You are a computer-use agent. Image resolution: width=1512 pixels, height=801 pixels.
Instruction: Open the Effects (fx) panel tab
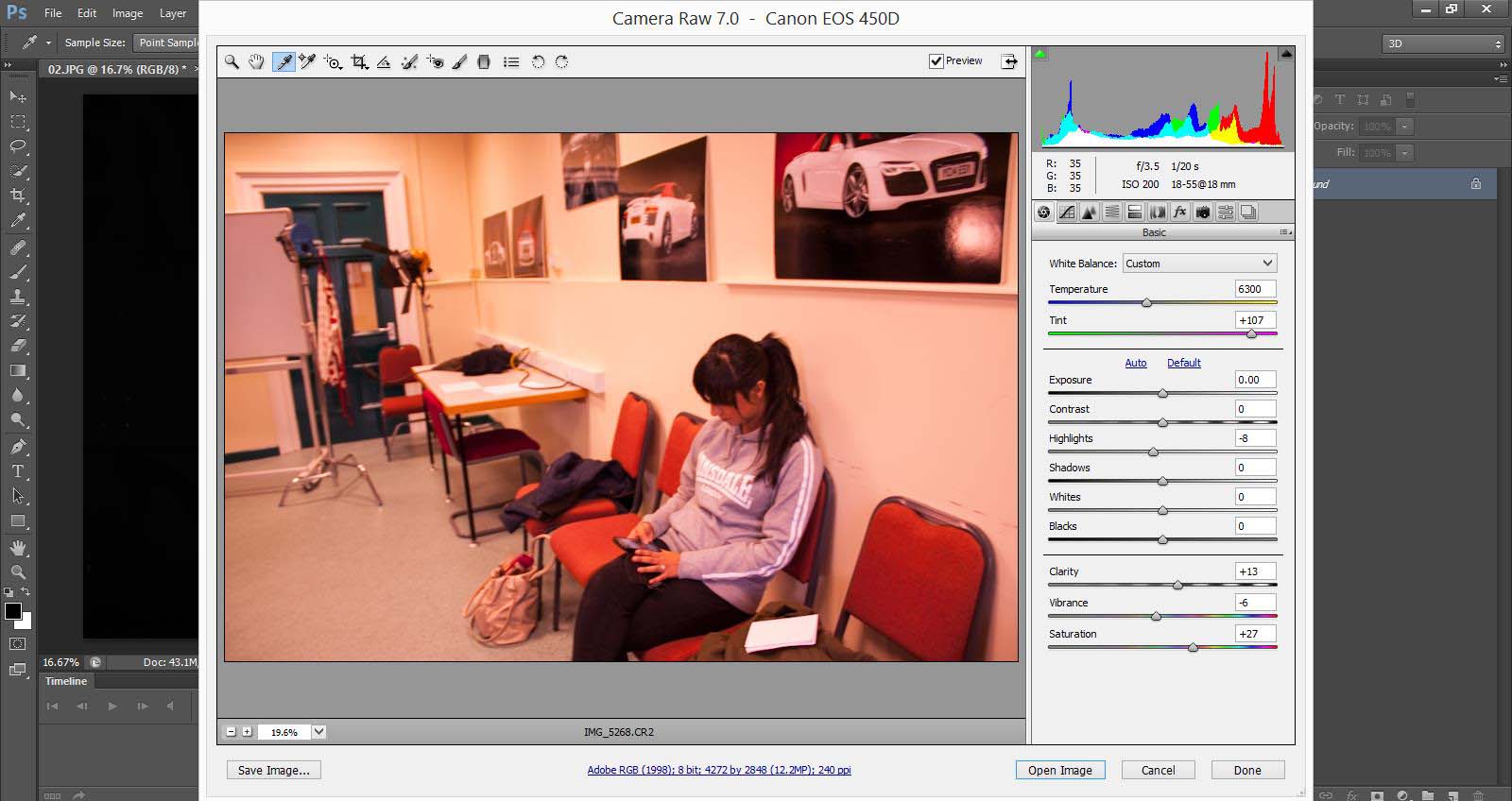pyautogui.click(x=1180, y=213)
